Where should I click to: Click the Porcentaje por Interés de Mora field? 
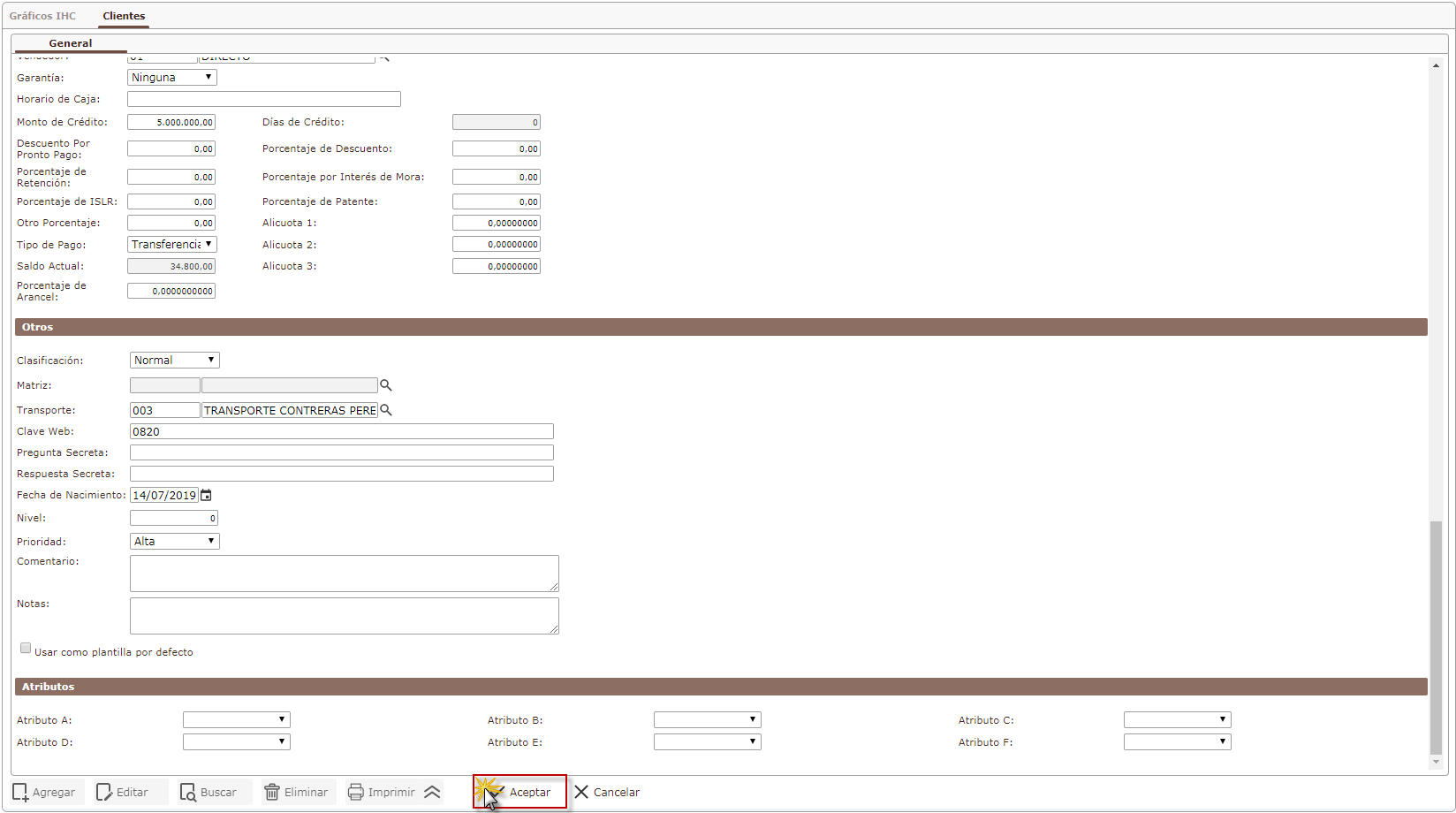[497, 178]
